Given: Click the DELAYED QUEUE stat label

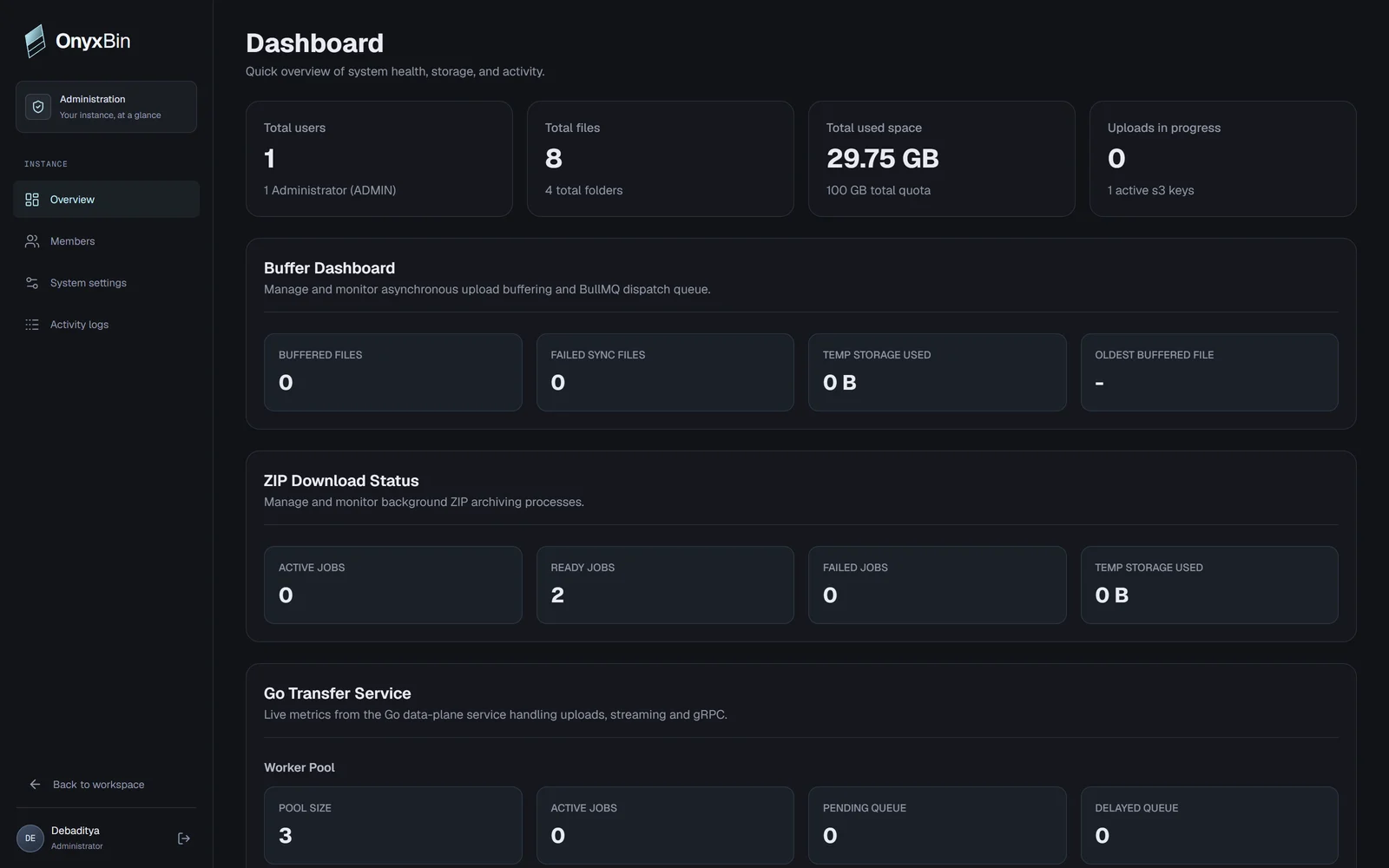Looking at the screenshot, I should coord(1136,808).
